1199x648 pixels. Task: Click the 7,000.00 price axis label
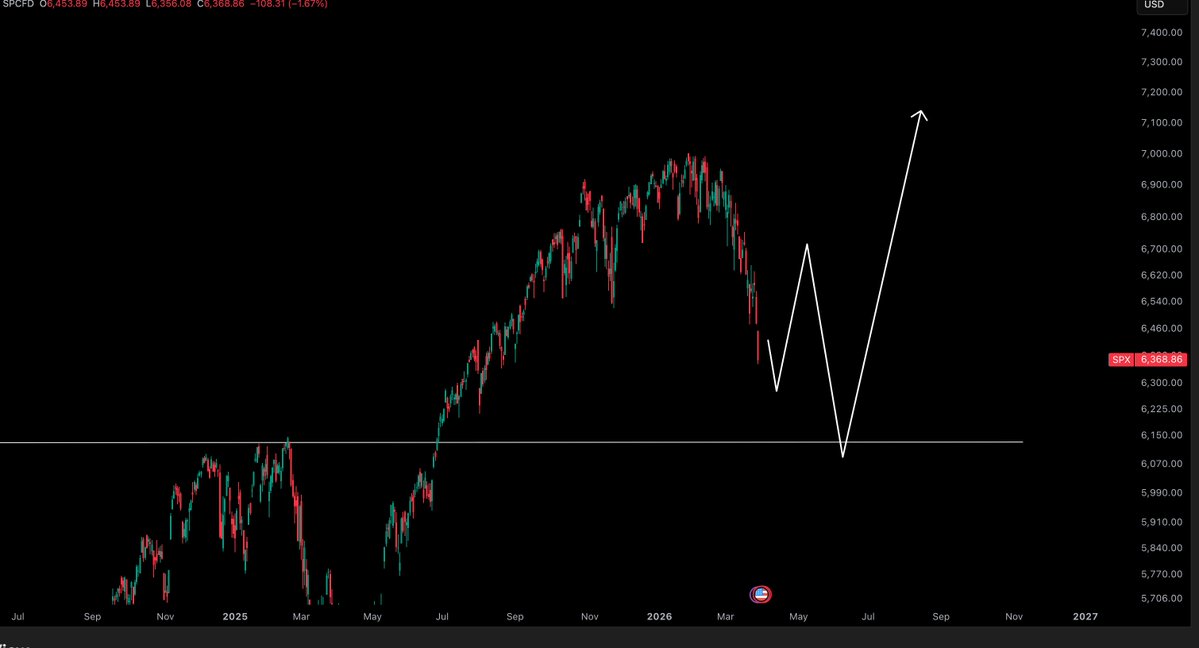[x=1161, y=154]
